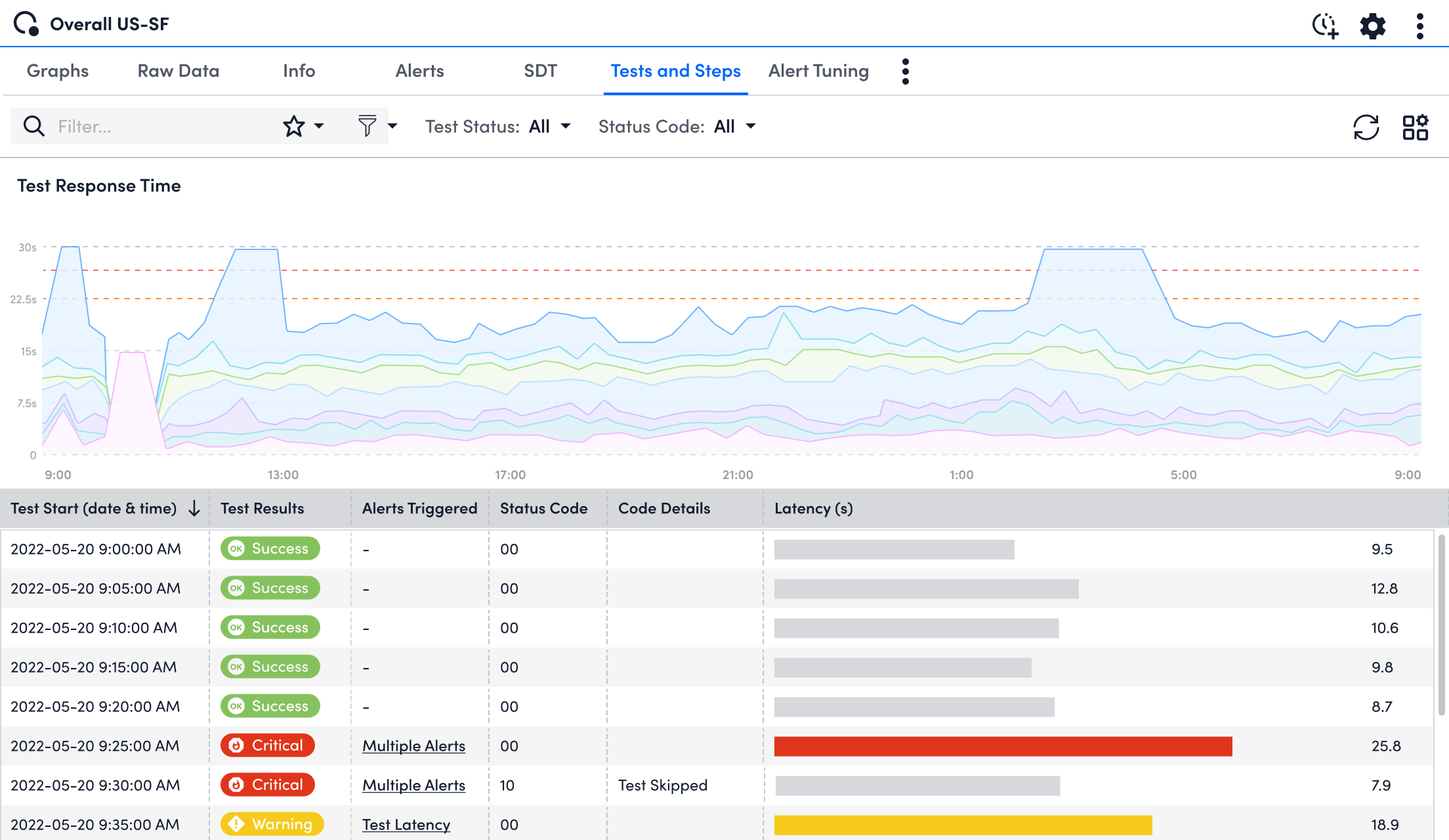The width and height of the screenshot is (1449, 840).
Task: Click the red 25.8 latency bar
Action: click(1003, 746)
